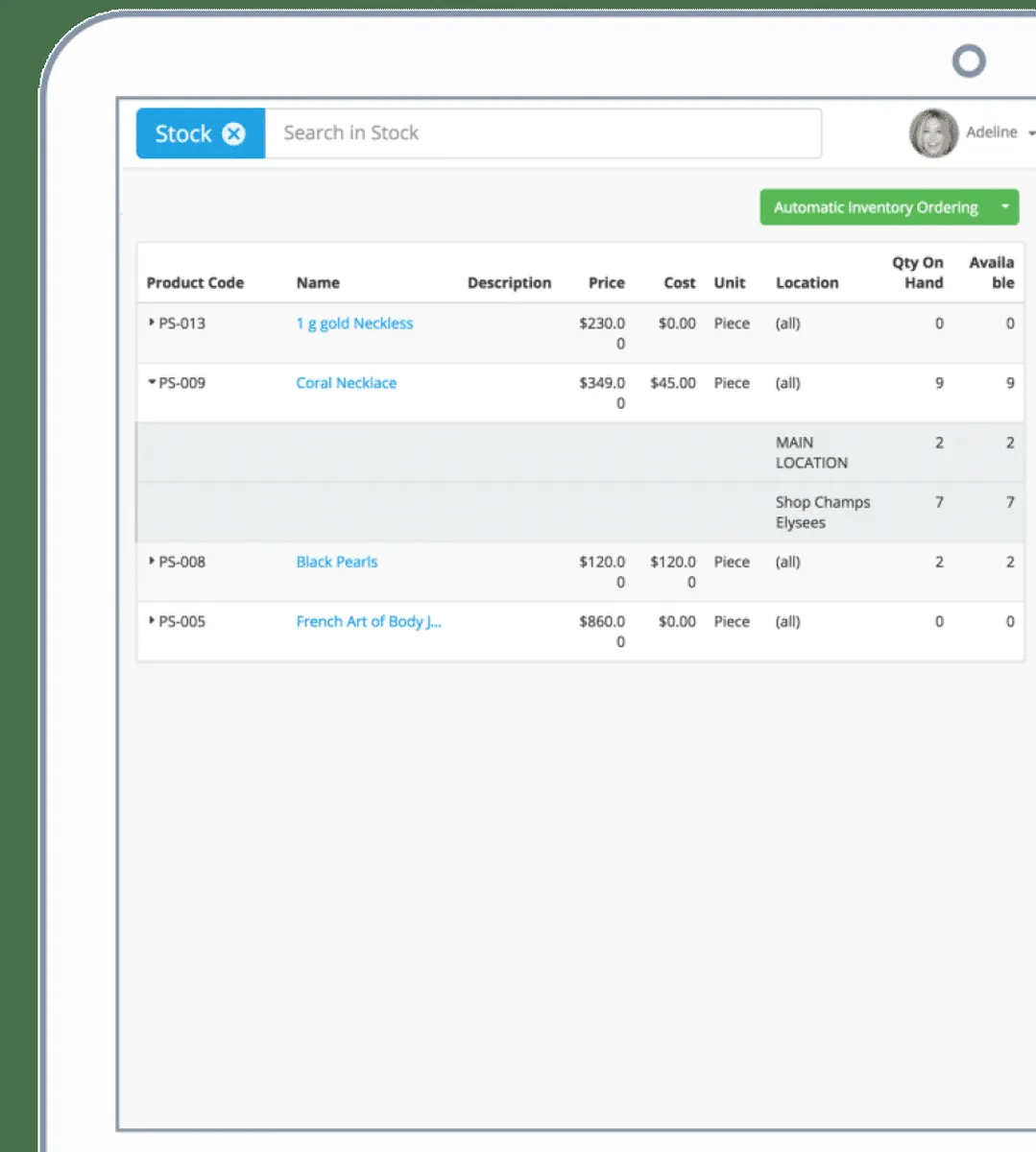This screenshot has height=1152, width=1036.
Task: Open the Automatic Inventory Ordering dropdown caret
Action: click(1005, 207)
